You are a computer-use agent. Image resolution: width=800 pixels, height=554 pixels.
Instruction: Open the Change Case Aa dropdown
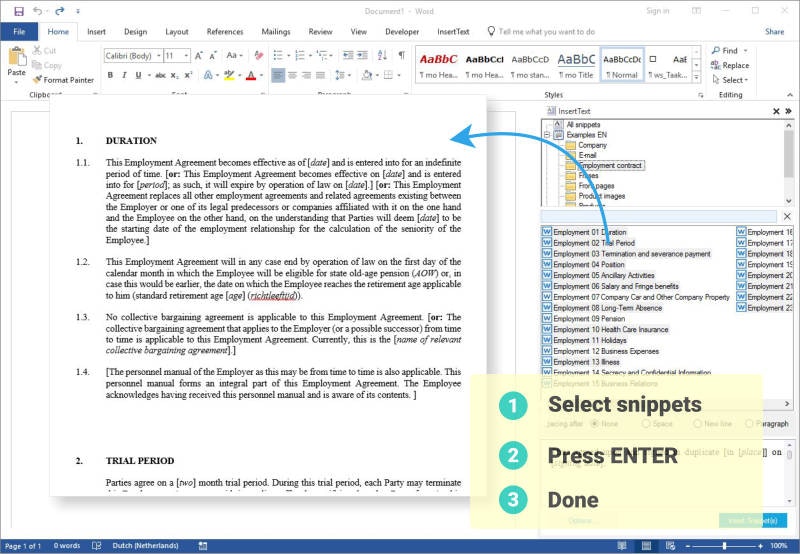click(234, 55)
